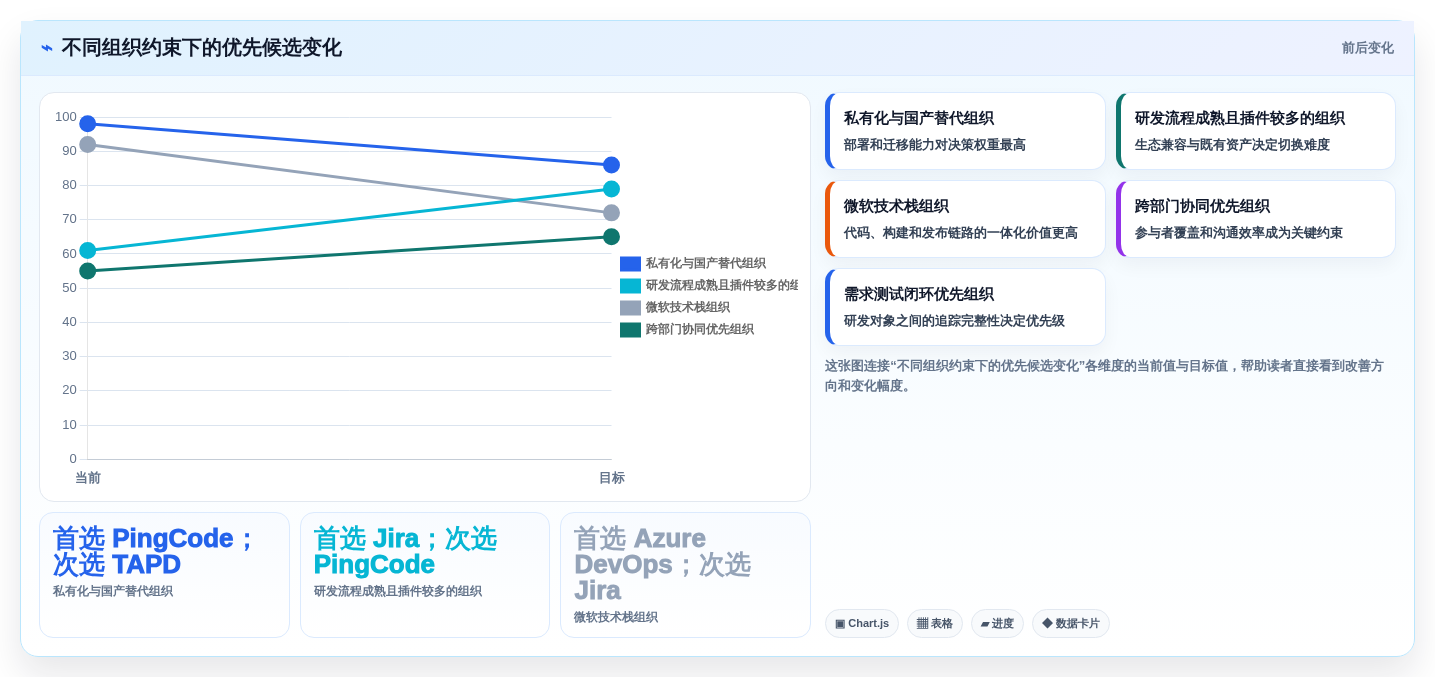The width and height of the screenshot is (1435, 677).
Task: Click the blue data point at 目标 86
Action: click(611, 165)
